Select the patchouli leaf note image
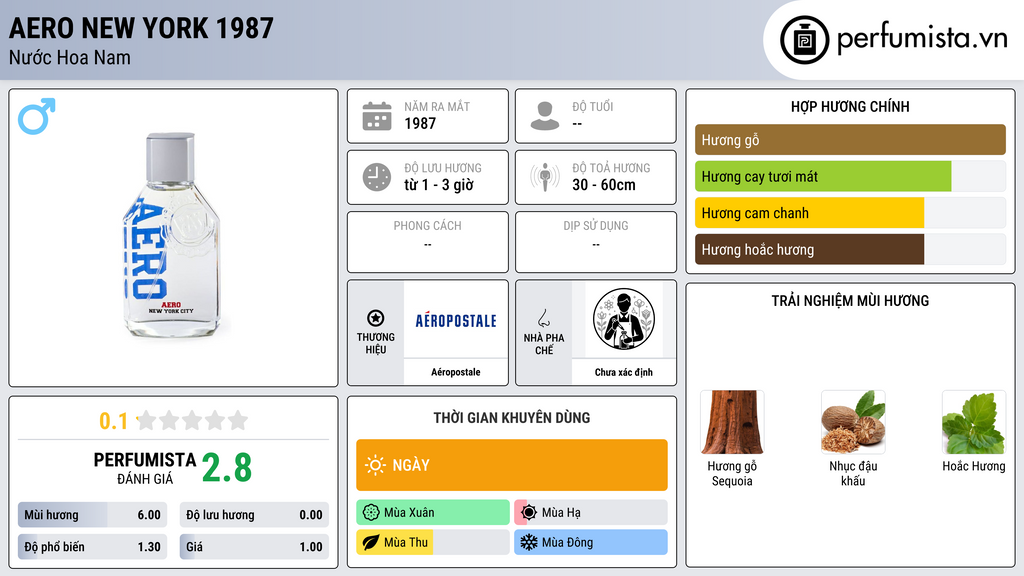Image resolution: width=1024 pixels, height=576 pixels. [x=974, y=422]
